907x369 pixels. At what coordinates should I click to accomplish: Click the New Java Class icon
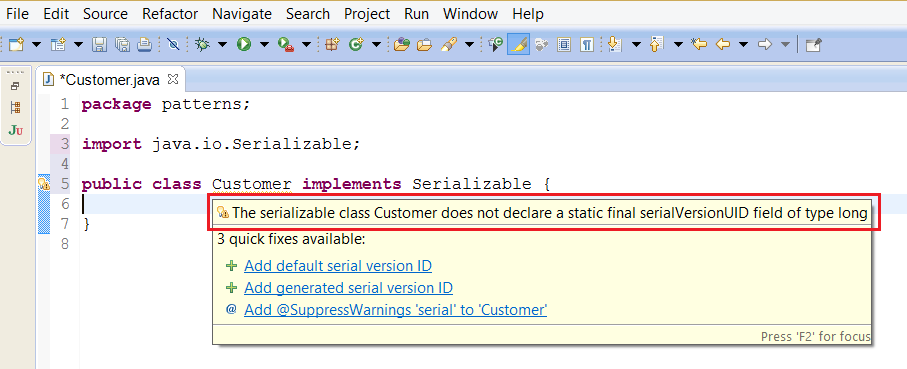(355, 44)
